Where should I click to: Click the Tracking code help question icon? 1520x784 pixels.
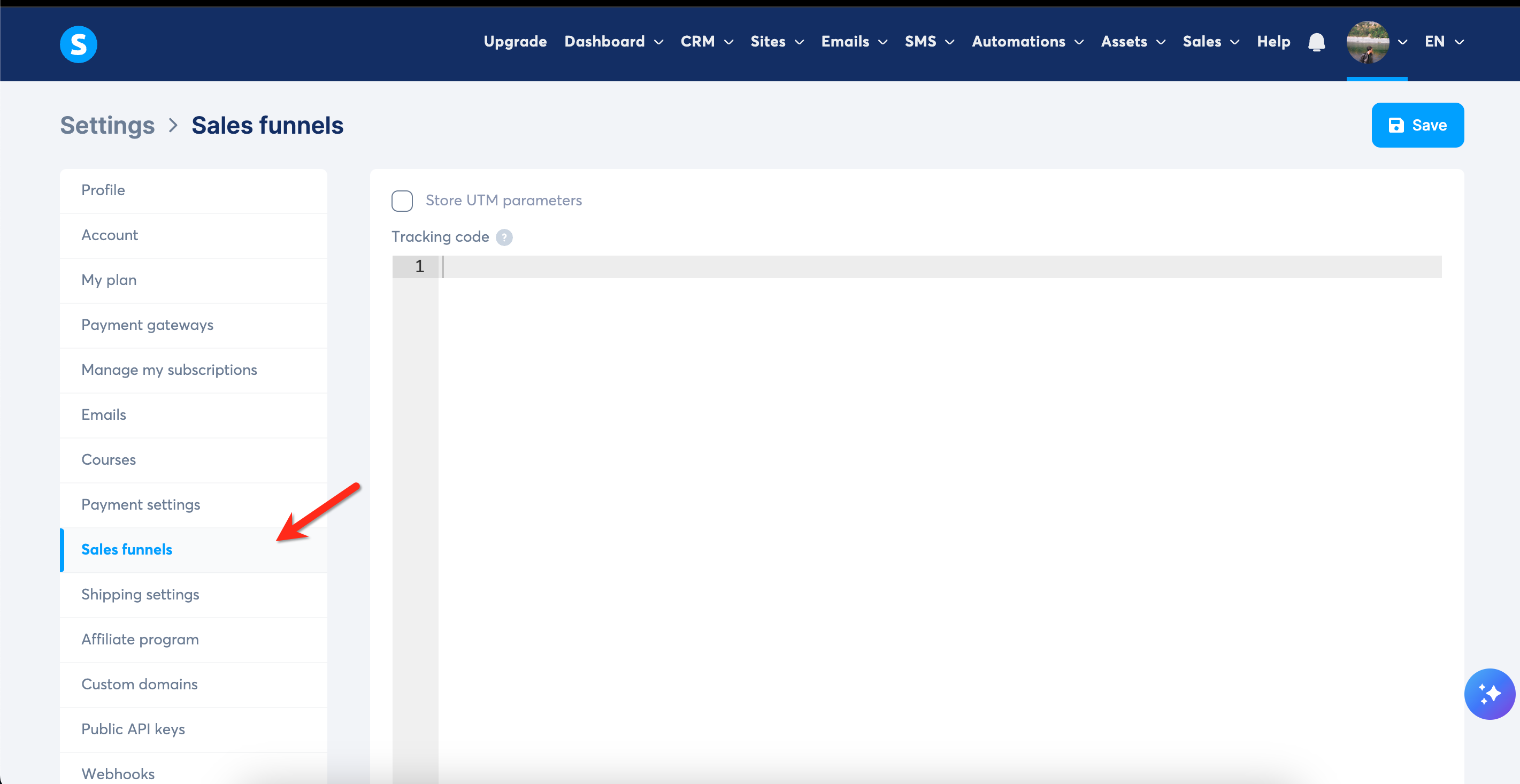[504, 237]
